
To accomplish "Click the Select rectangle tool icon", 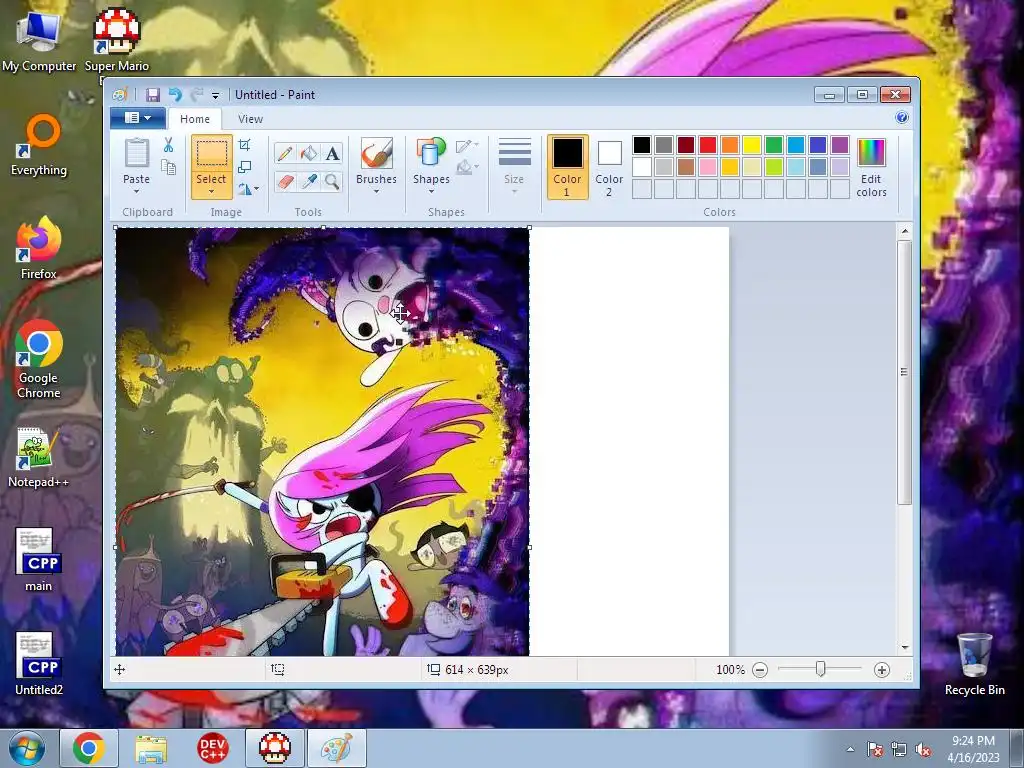I will click(212, 154).
